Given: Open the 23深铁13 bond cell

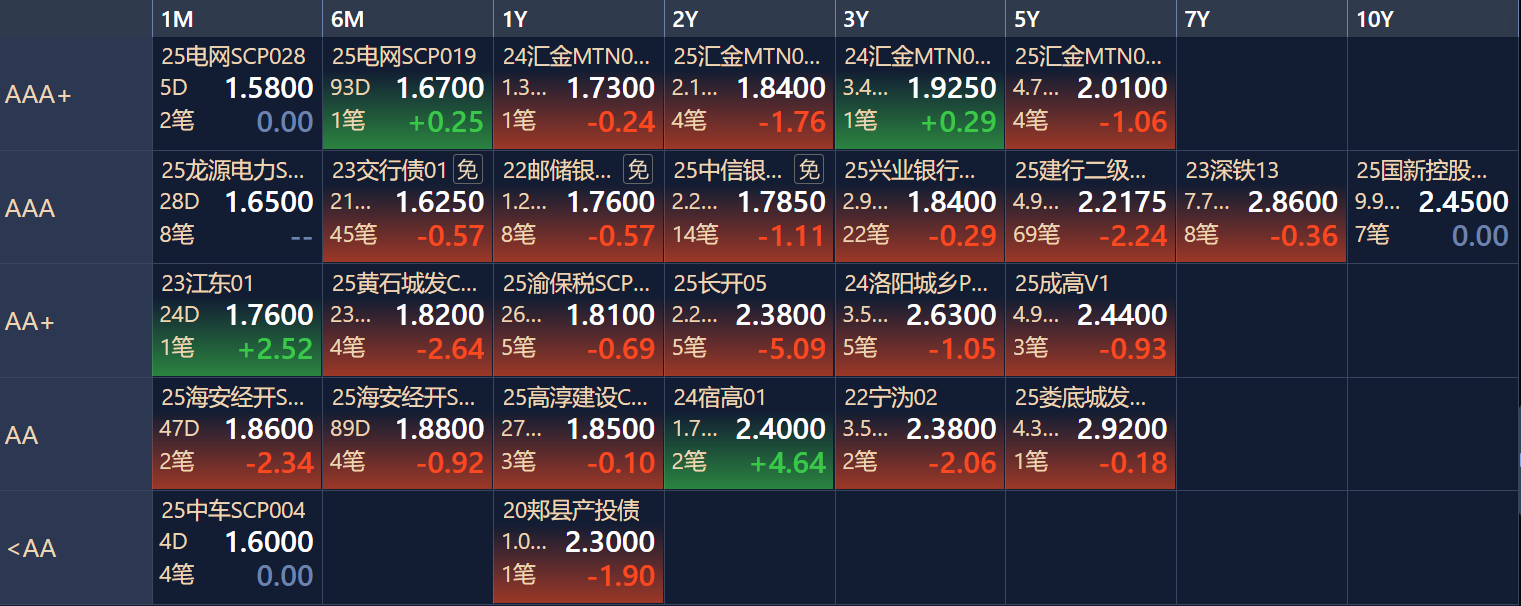Looking at the screenshot, I should pyautogui.click(x=1262, y=207).
